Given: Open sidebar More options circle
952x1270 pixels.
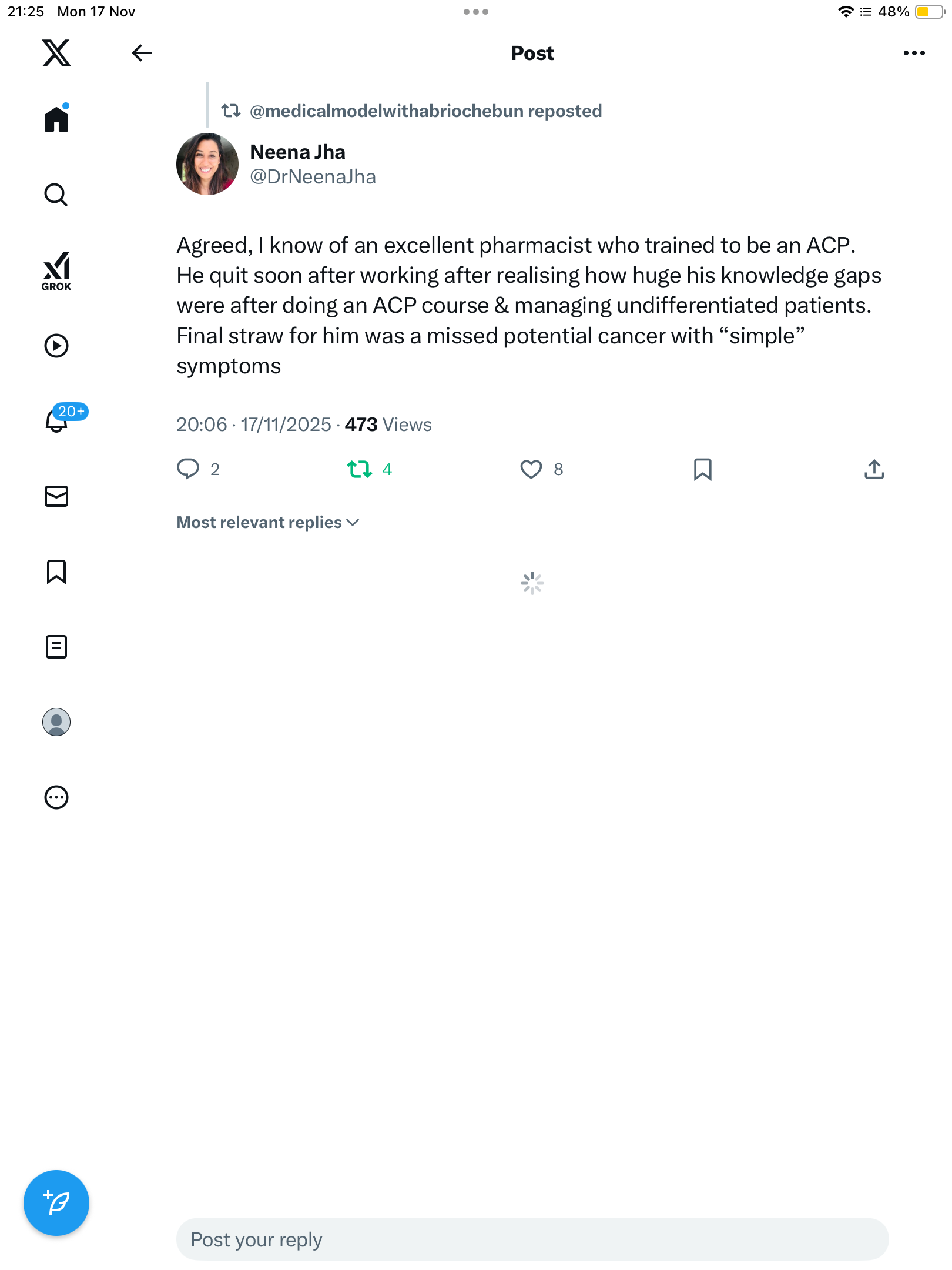Looking at the screenshot, I should coord(56,797).
